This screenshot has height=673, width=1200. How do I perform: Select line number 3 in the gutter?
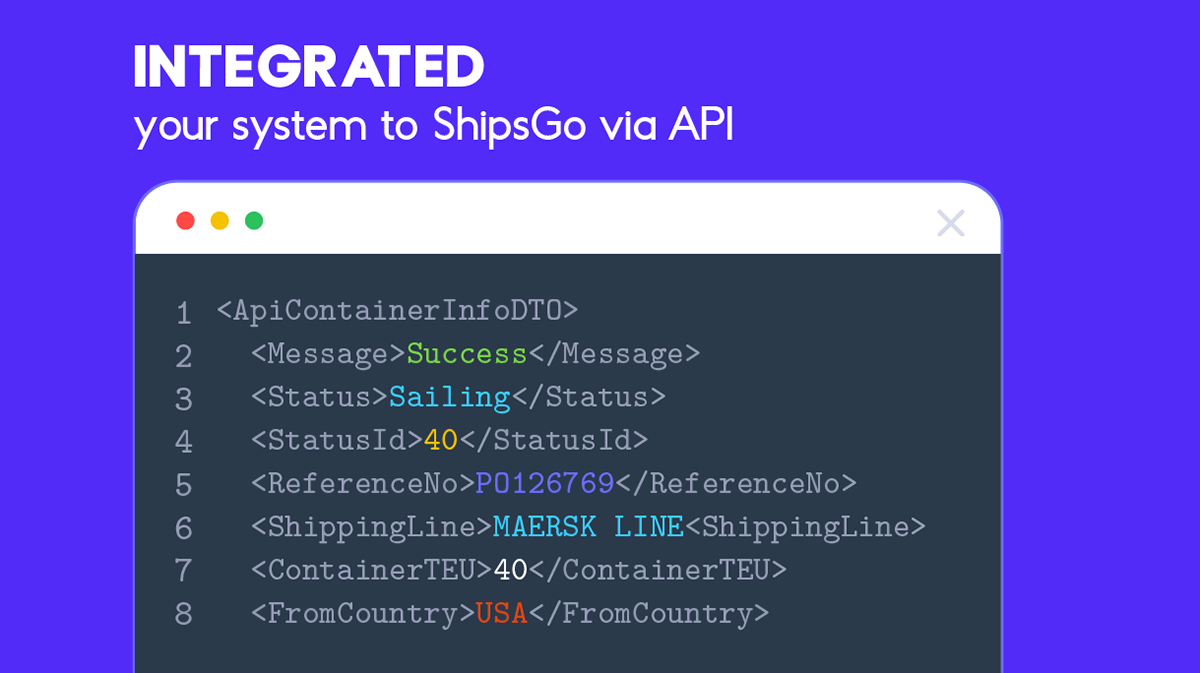pyautogui.click(x=183, y=399)
